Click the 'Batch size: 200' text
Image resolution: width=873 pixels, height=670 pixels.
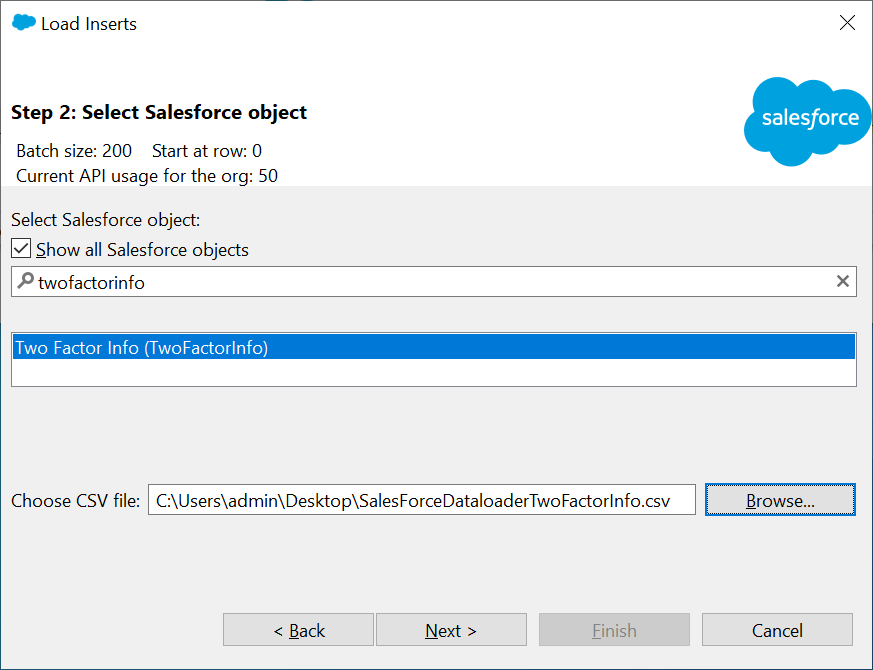point(74,151)
